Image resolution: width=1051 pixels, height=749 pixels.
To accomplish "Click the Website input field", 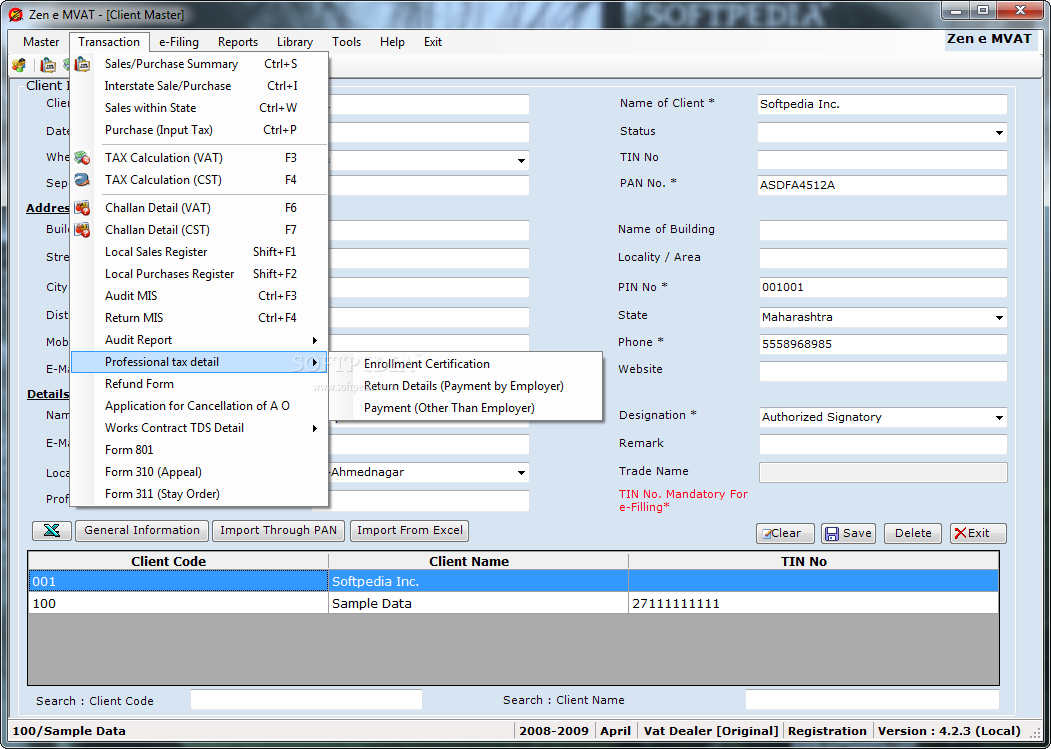I will click(x=883, y=371).
